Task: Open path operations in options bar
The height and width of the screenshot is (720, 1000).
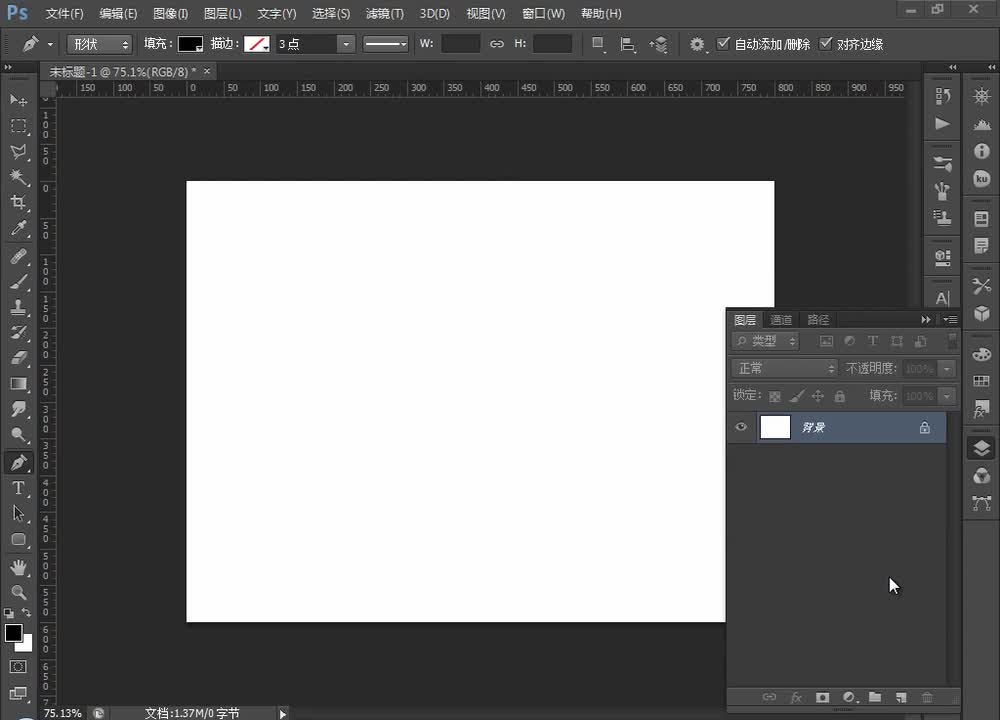Action: point(598,44)
